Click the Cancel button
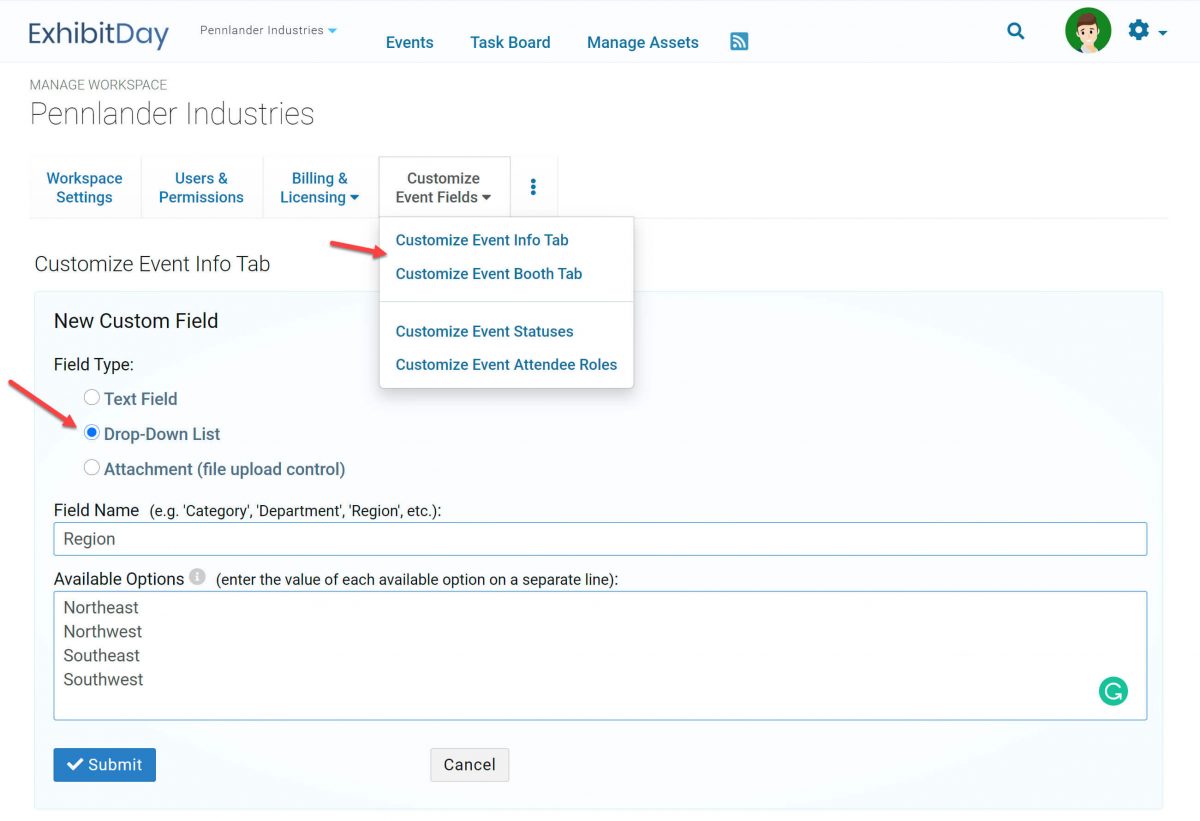Image resolution: width=1200 pixels, height=821 pixels. coord(469,765)
